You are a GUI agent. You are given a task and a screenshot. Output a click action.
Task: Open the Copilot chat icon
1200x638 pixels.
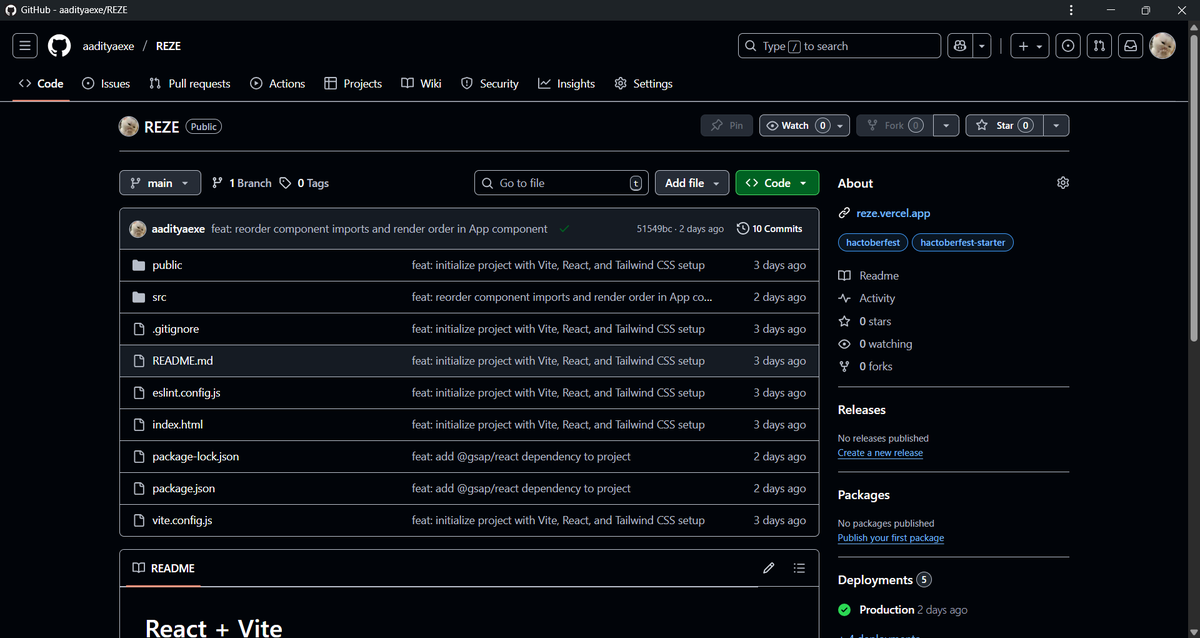(x=959, y=46)
